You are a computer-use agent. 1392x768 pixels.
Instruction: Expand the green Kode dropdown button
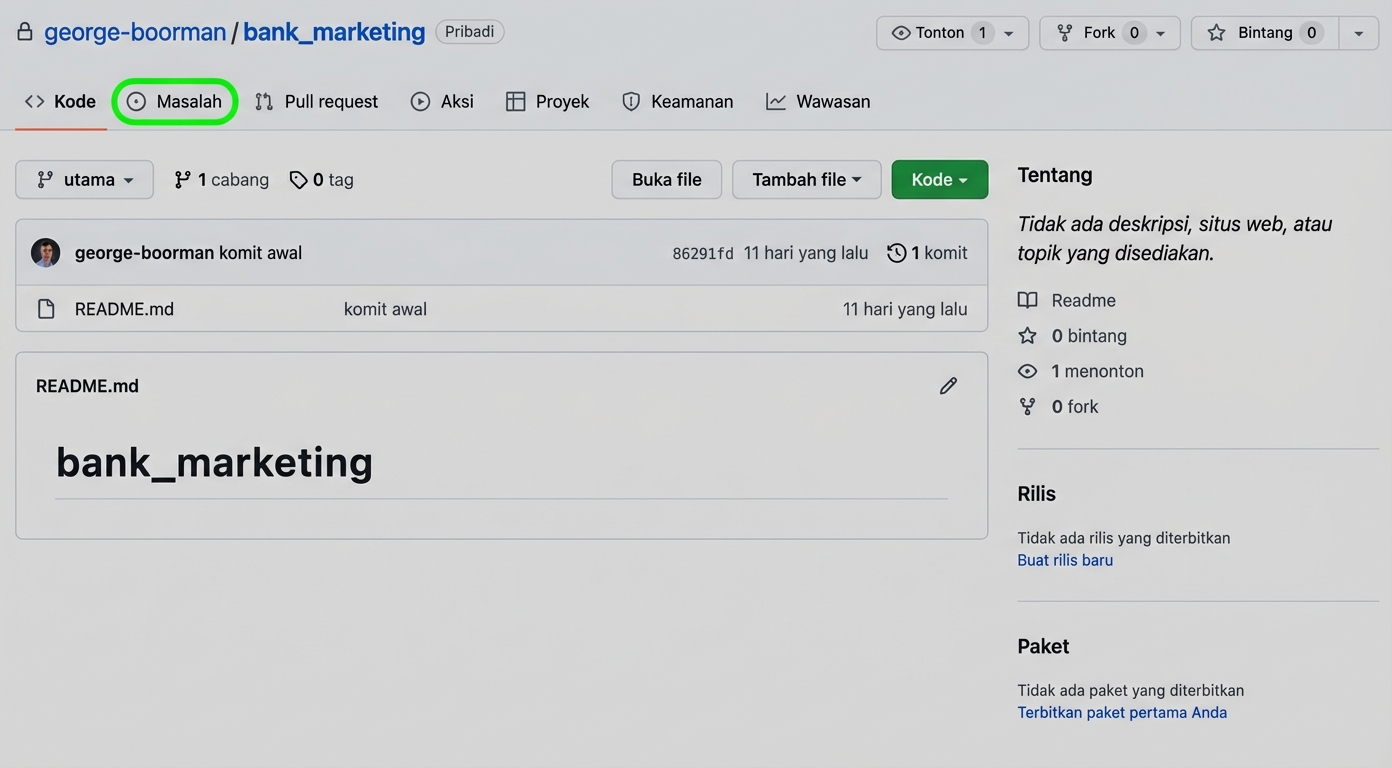click(x=940, y=180)
